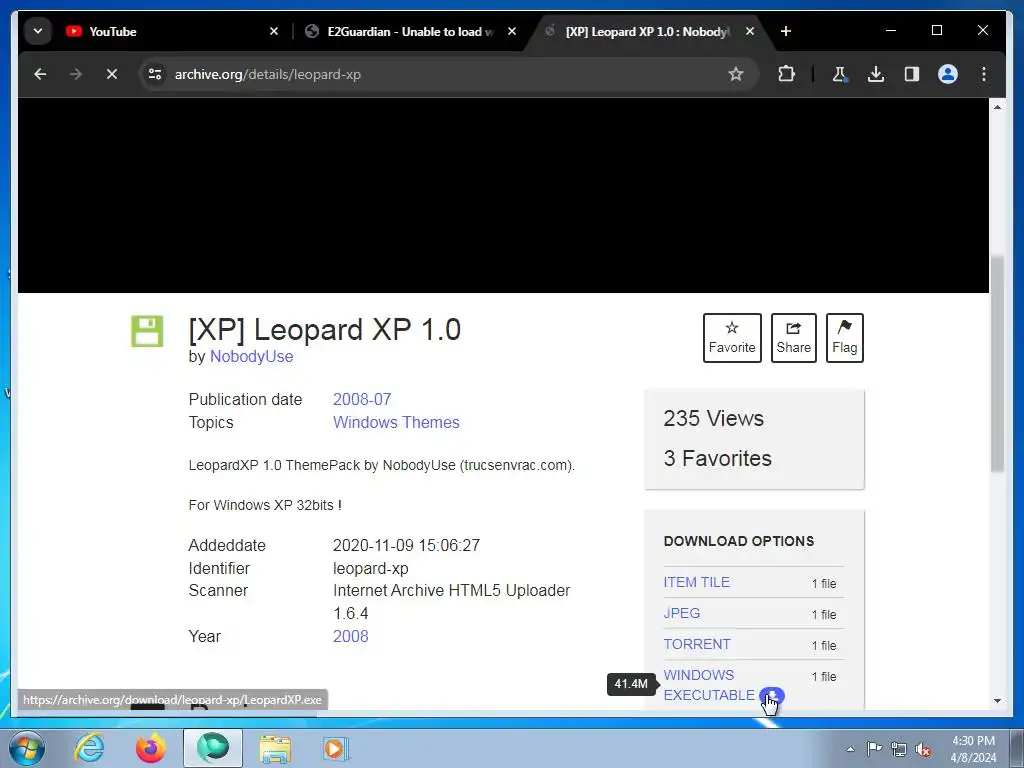This screenshot has height=768, width=1024.
Task: Open Chrome Labs flask icon
Action: tap(840, 74)
